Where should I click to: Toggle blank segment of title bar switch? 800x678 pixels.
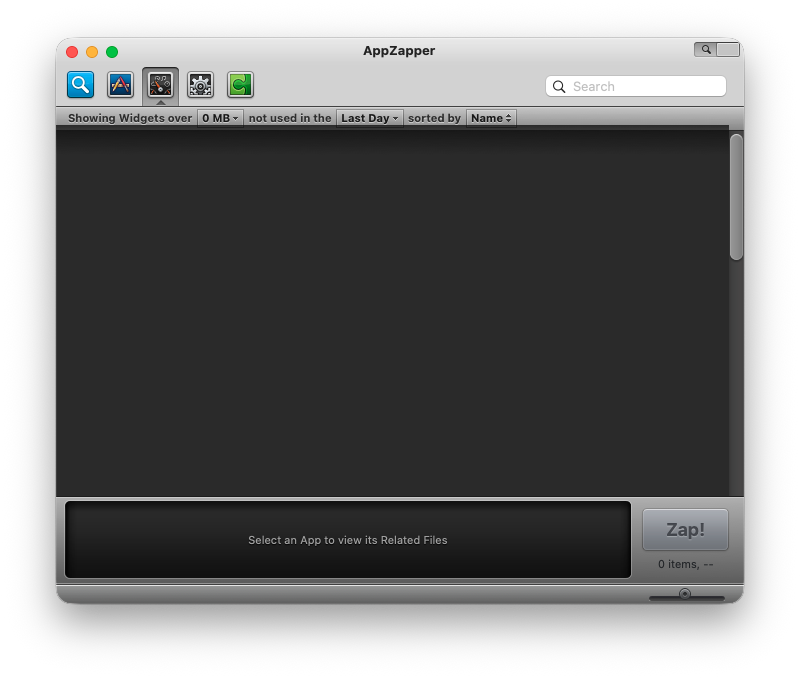728,49
